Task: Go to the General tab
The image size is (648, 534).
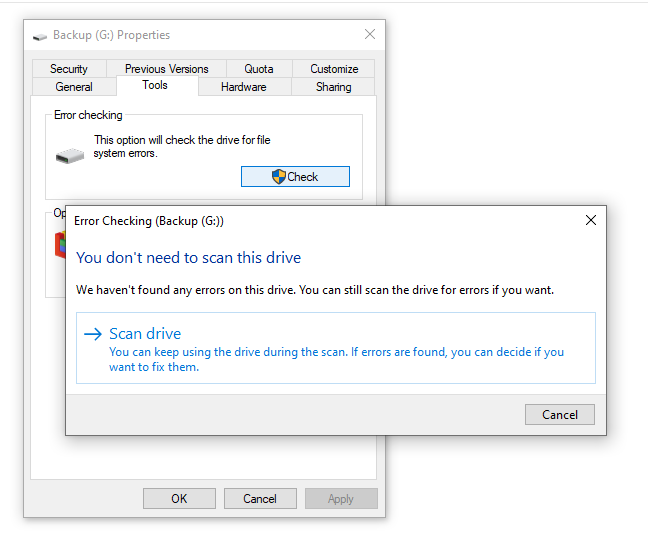Action: pyautogui.click(x=74, y=87)
